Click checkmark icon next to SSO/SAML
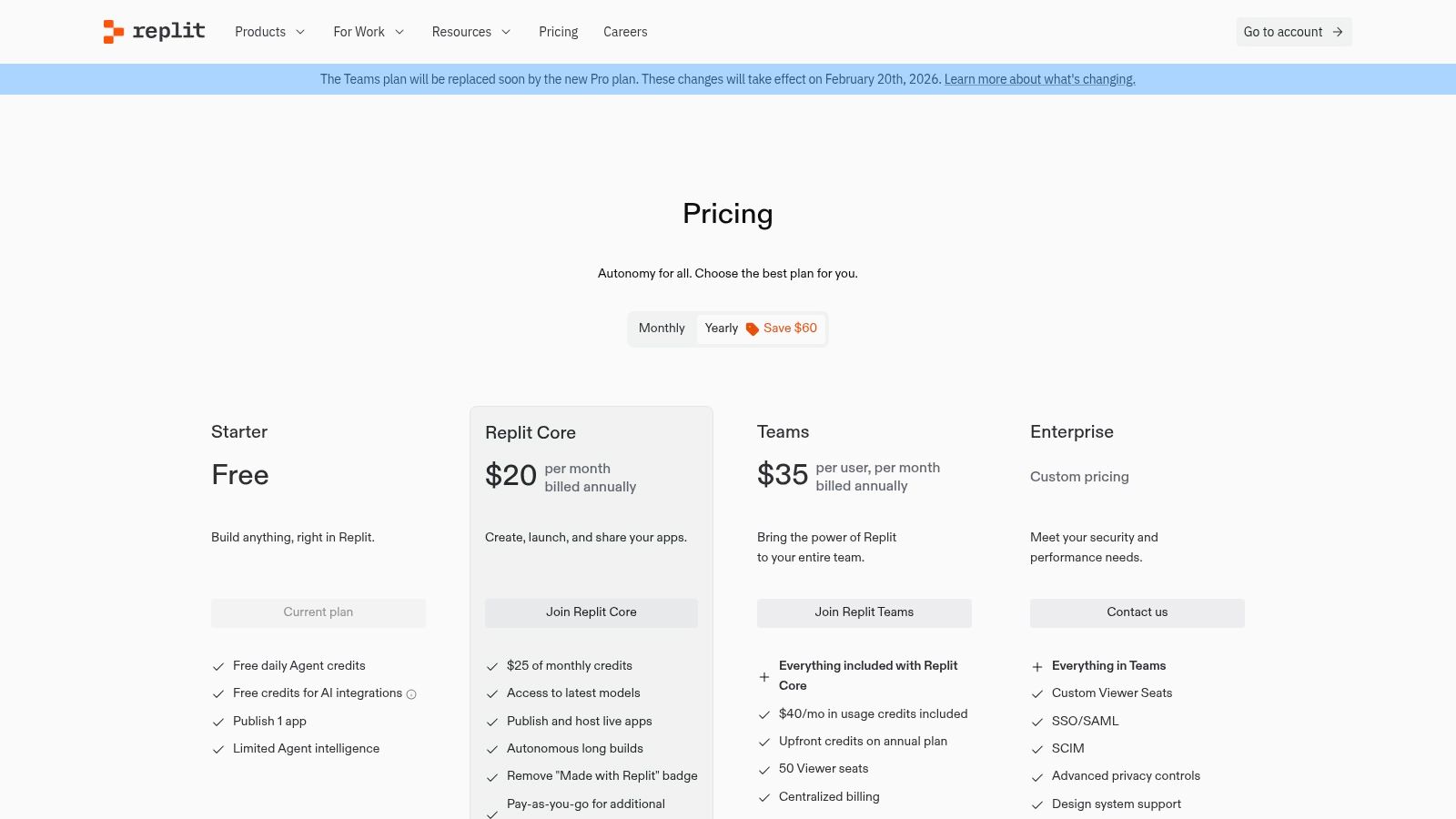1456x819 pixels. click(x=1036, y=722)
